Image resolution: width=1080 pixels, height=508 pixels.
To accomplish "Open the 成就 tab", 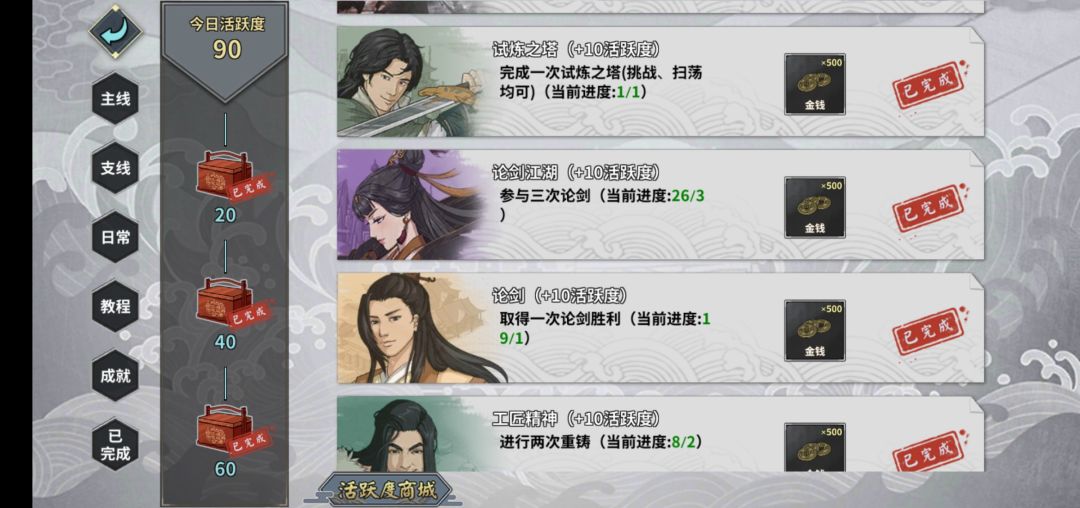I will [x=115, y=376].
